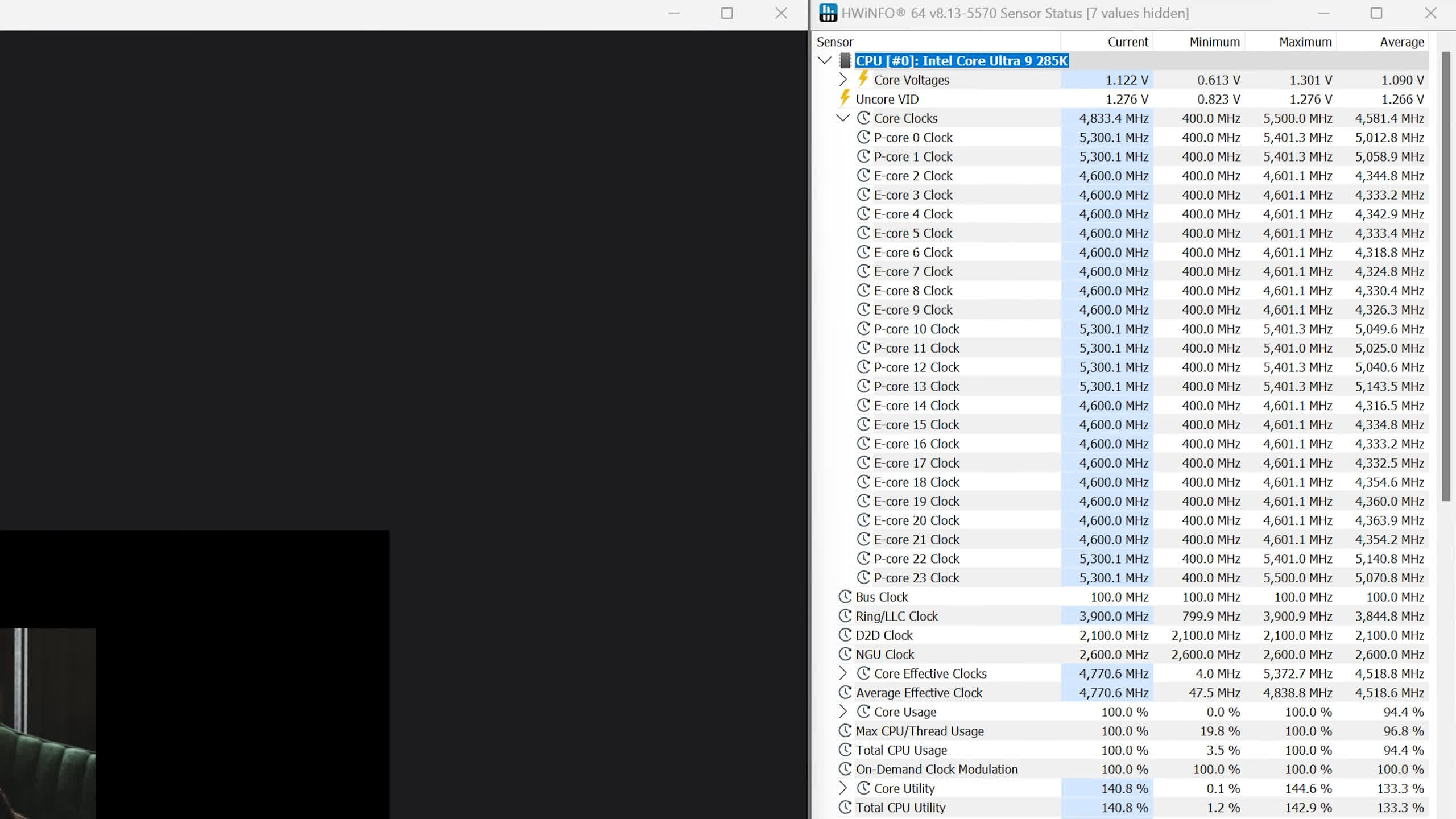
Task: Expand the Core Effective Clocks group
Action: click(x=843, y=673)
